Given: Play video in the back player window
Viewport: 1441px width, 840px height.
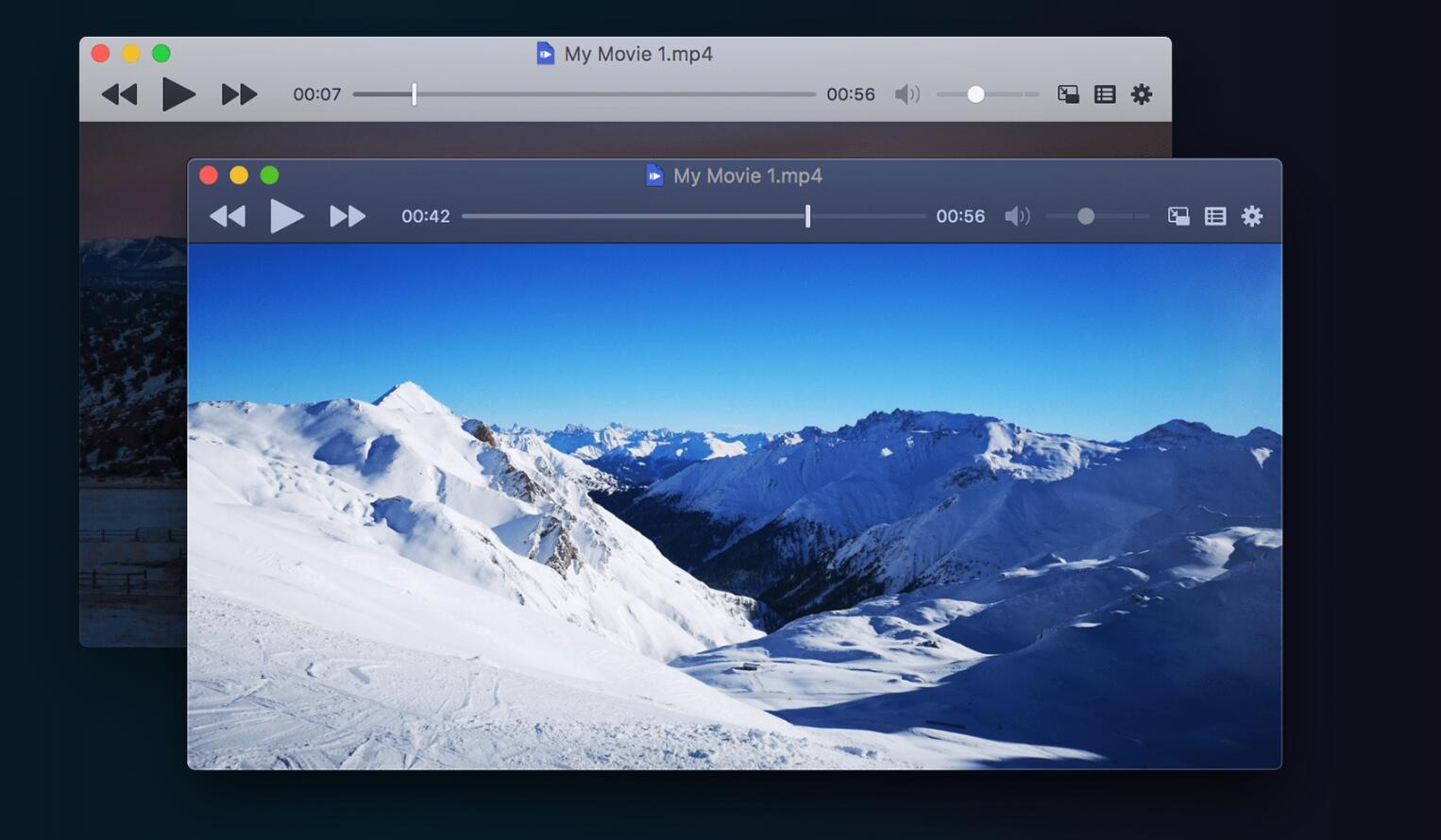Looking at the screenshot, I should click(x=178, y=94).
